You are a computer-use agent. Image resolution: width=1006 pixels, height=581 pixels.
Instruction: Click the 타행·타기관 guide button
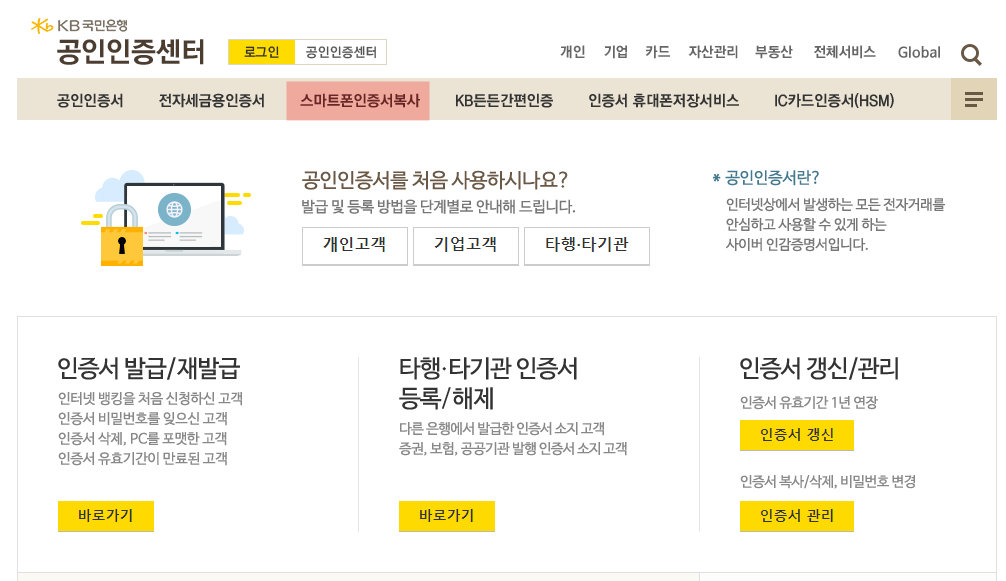tap(587, 245)
